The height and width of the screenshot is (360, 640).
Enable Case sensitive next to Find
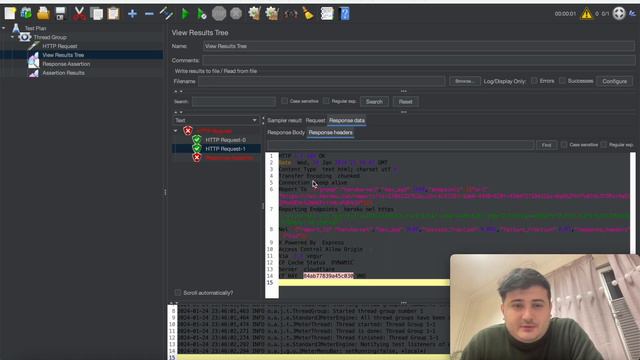coord(564,145)
